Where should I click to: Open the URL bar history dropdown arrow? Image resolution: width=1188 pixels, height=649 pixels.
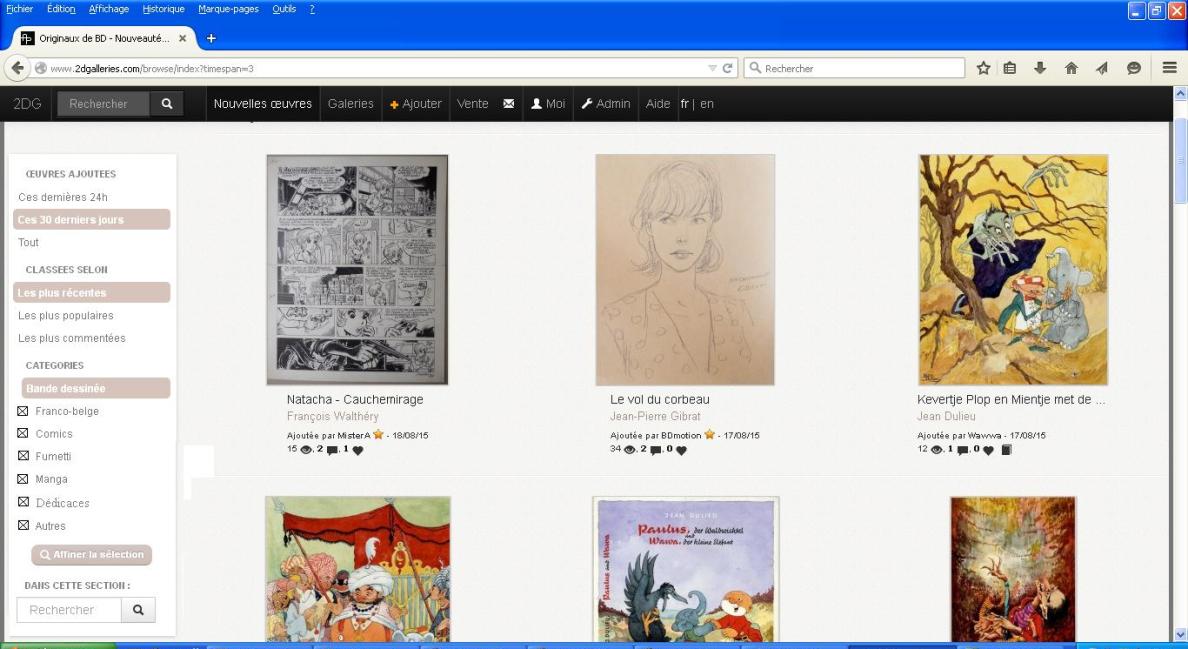click(712, 68)
